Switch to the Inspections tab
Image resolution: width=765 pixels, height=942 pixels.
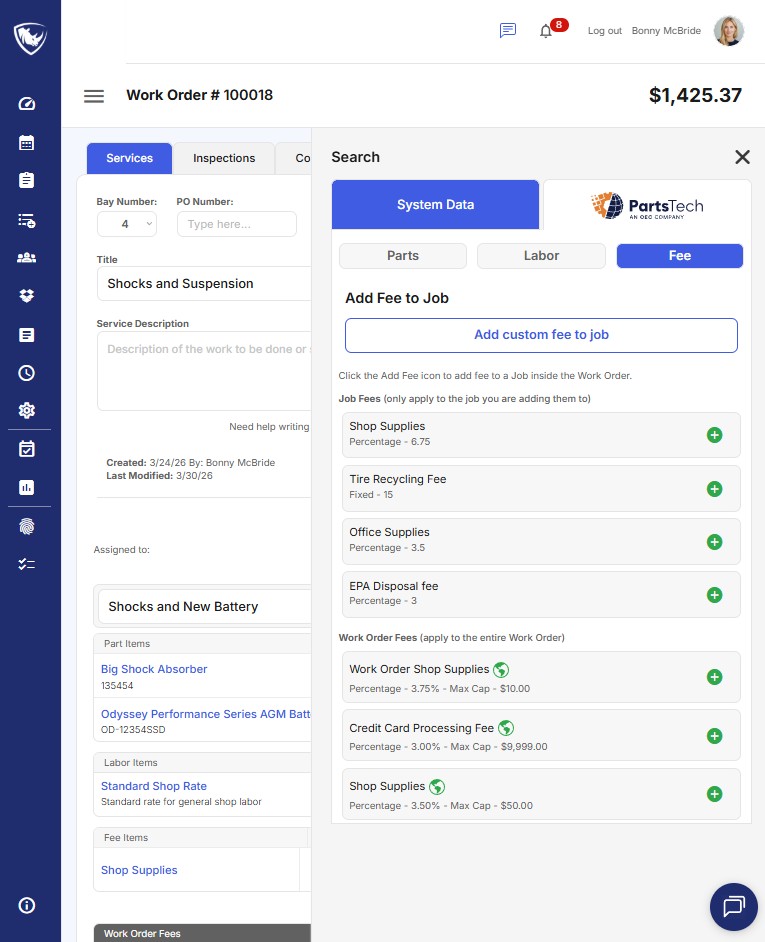point(223,158)
